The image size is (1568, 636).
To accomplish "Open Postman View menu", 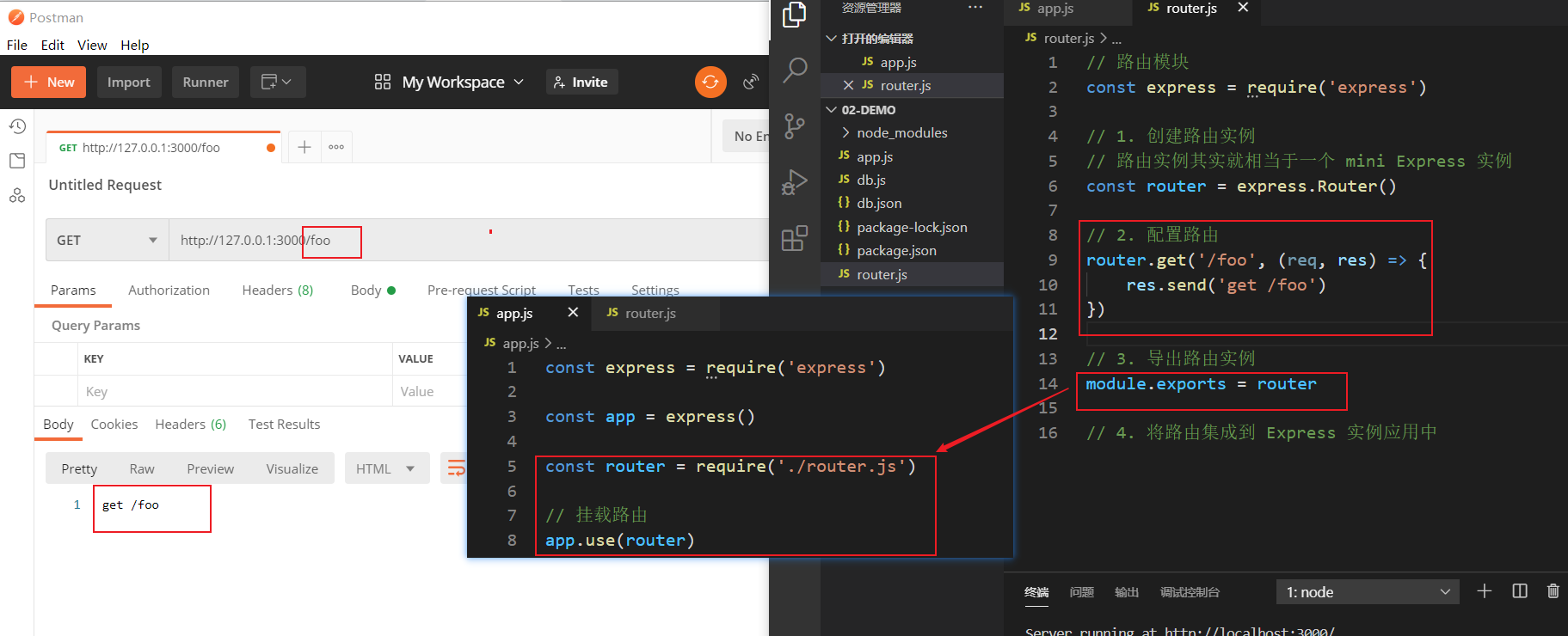I will point(92,45).
